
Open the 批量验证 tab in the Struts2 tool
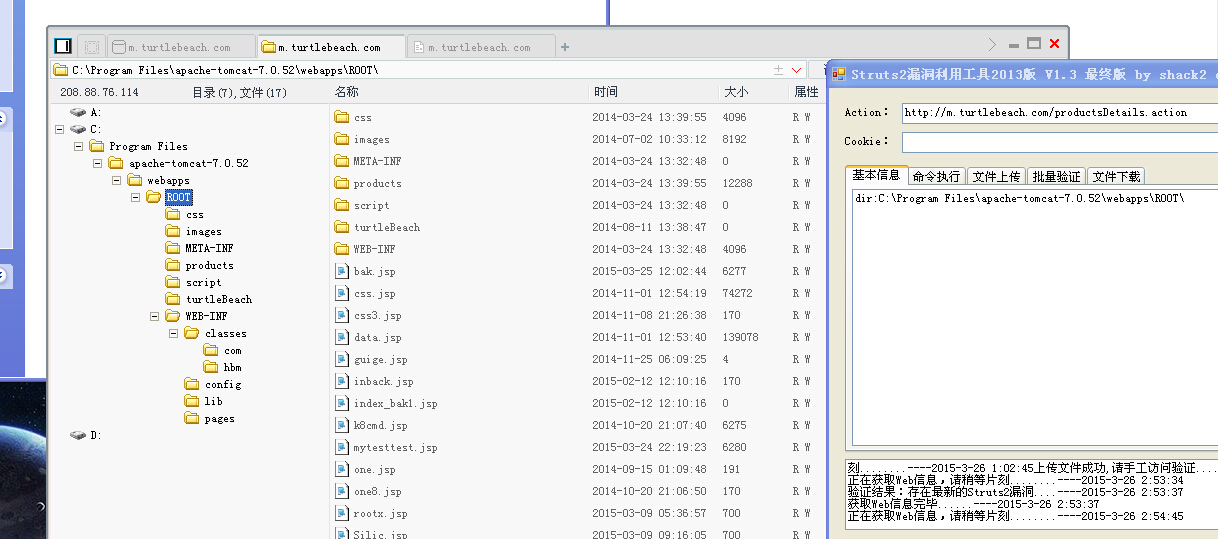[1056, 176]
